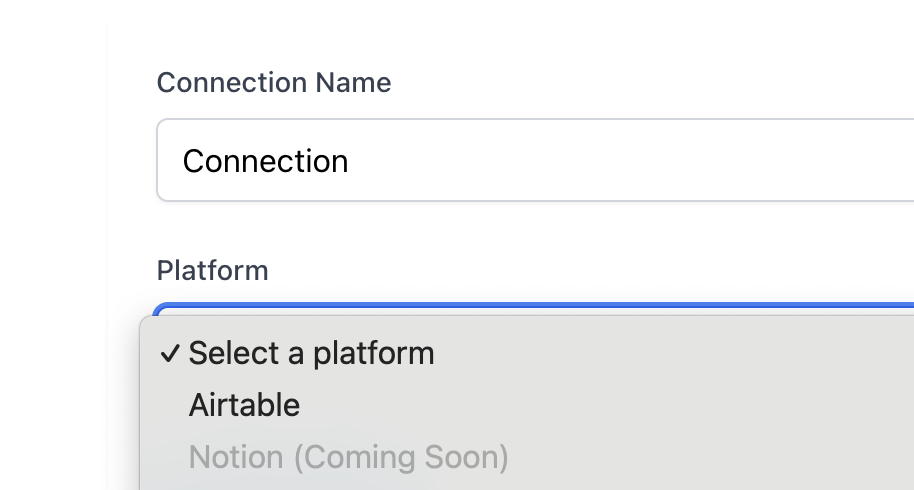914x490 pixels.
Task: Pick the Select a platform placeholder option
Action: (311, 353)
